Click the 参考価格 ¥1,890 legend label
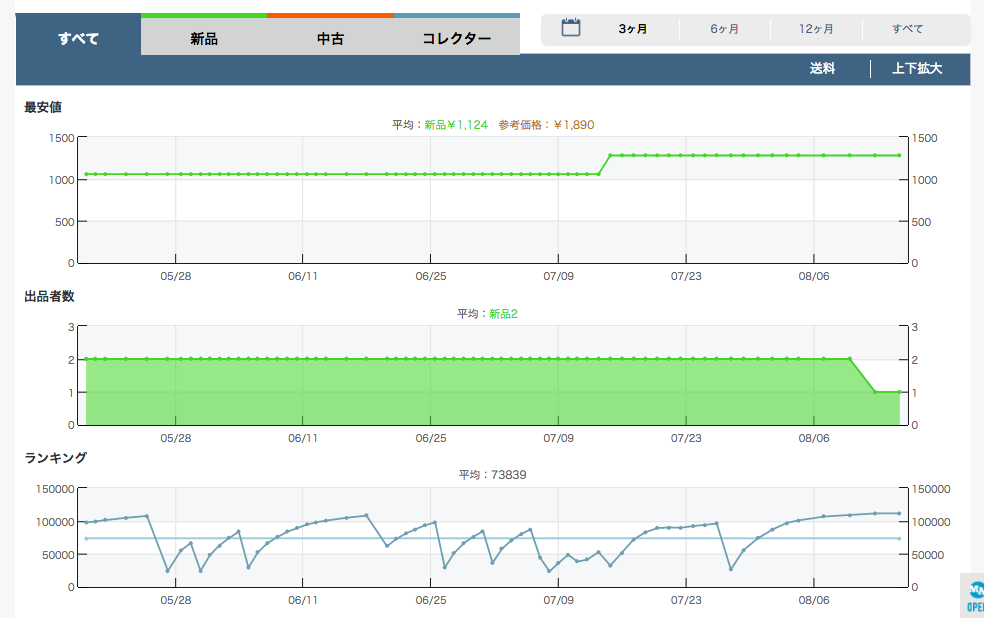Image resolution: width=984 pixels, height=618 pixels. [x=546, y=125]
